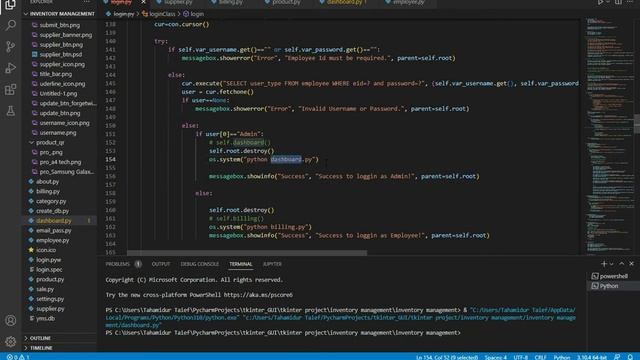Open sale.py in explorer
Image resolution: width=640 pixels, height=360 pixels.
pyautogui.click(x=45, y=289)
